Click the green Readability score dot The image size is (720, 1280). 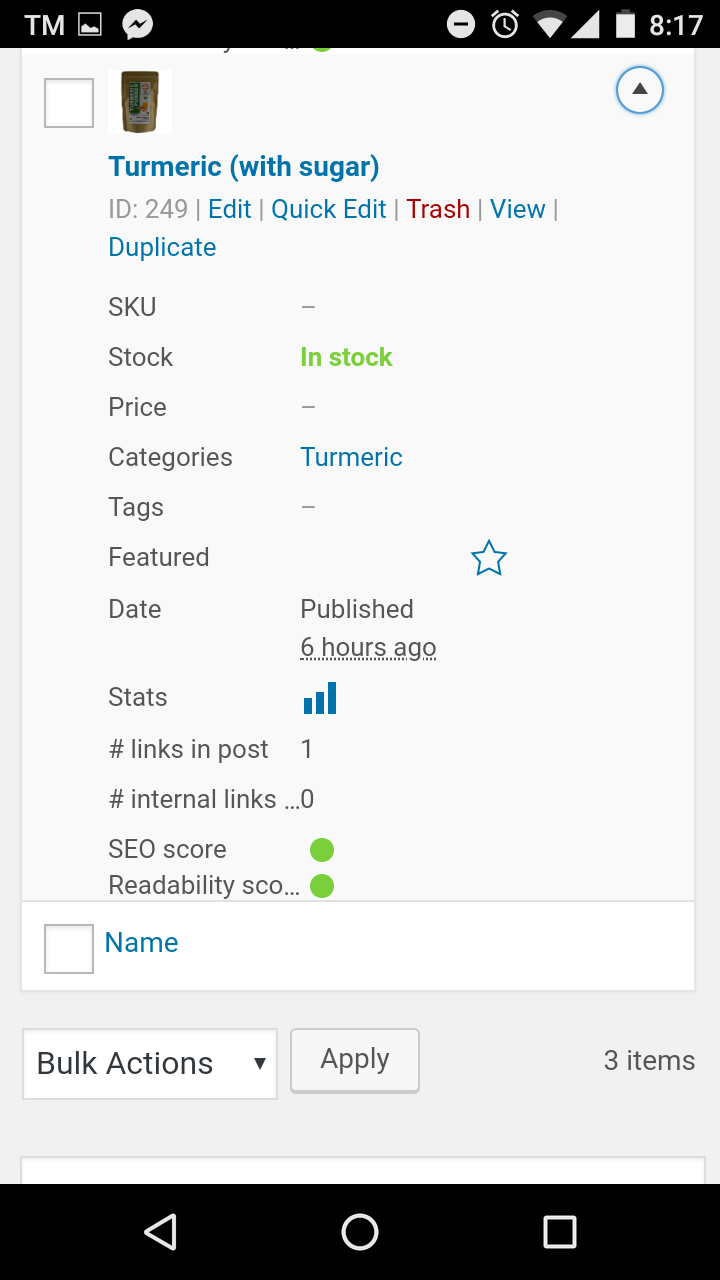322,886
